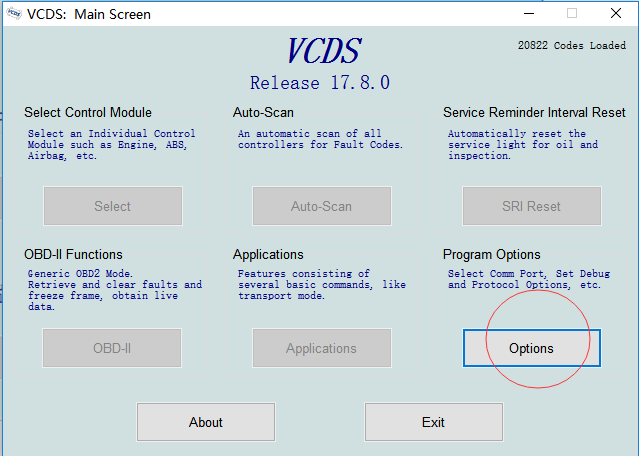639x456 pixels.
Task: Click 'Service Reminder Interval Reset' heading
Action: (534, 112)
